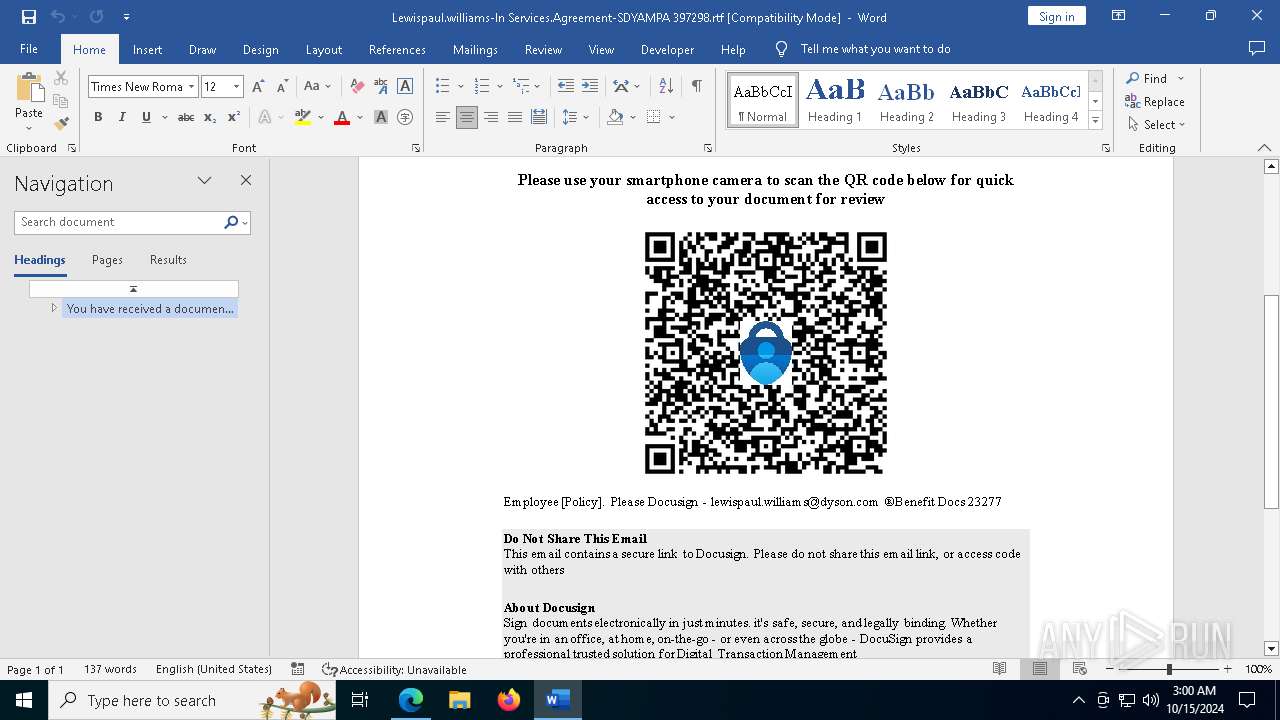This screenshot has height=720, width=1280.
Task: Increase font size with grow font icon
Action: point(259,86)
